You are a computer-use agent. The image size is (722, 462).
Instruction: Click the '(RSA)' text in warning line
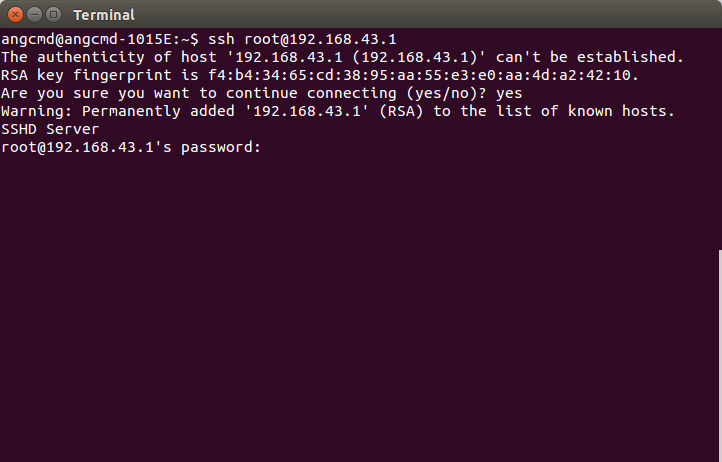tap(401, 111)
